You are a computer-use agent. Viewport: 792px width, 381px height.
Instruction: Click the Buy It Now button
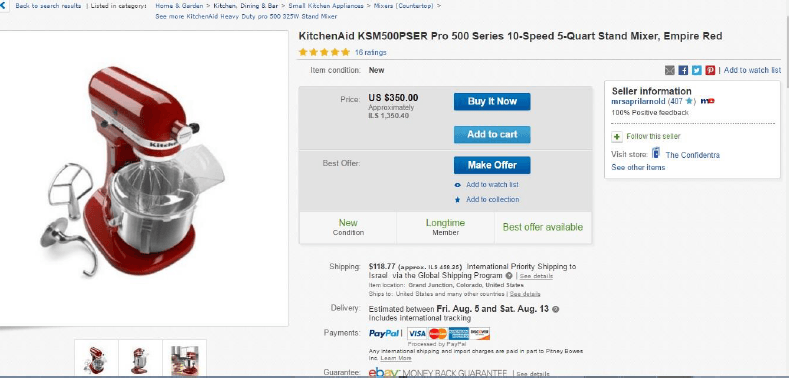click(x=492, y=102)
